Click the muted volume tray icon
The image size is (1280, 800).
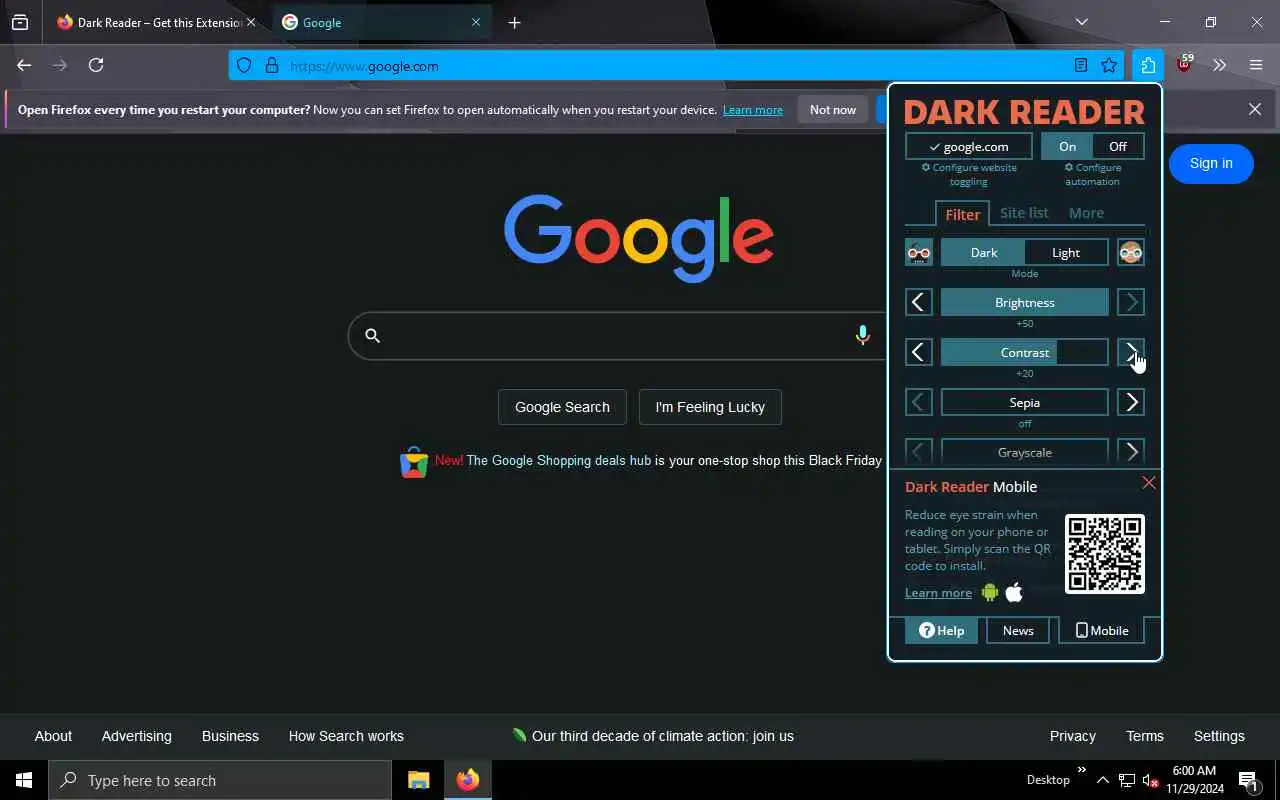tap(1150, 780)
